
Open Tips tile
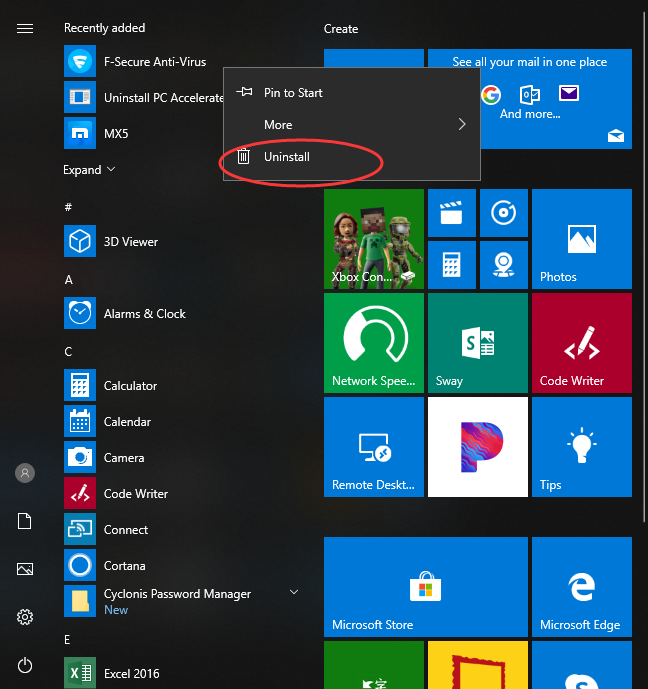tap(582, 447)
